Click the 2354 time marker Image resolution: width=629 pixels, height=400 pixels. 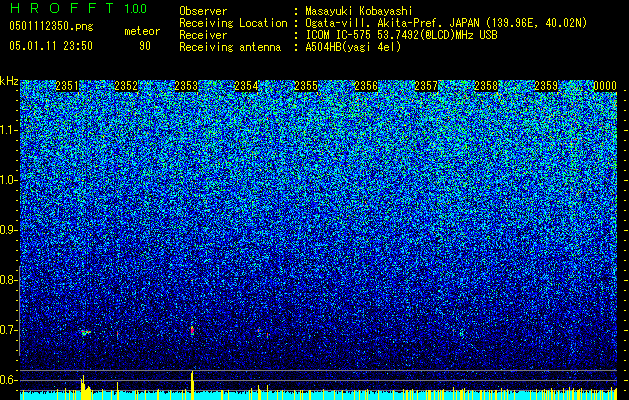point(246,86)
